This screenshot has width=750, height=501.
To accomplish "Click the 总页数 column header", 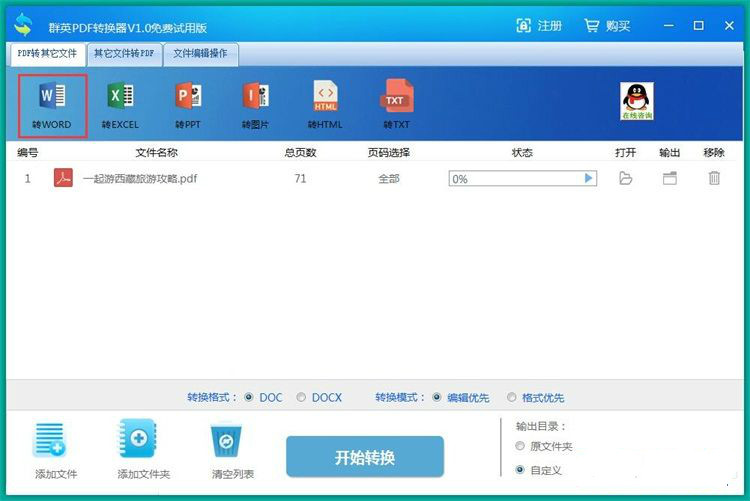I will coord(300,152).
